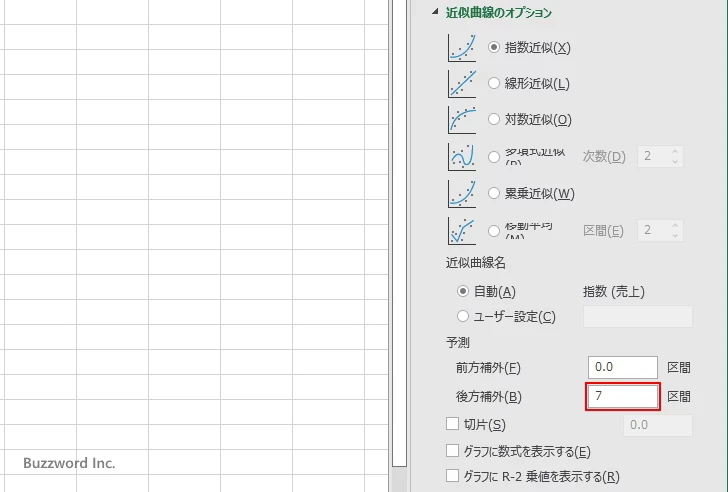Click the moving average trendline icon
This screenshot has height=492, width=728.
pos(462,230)
